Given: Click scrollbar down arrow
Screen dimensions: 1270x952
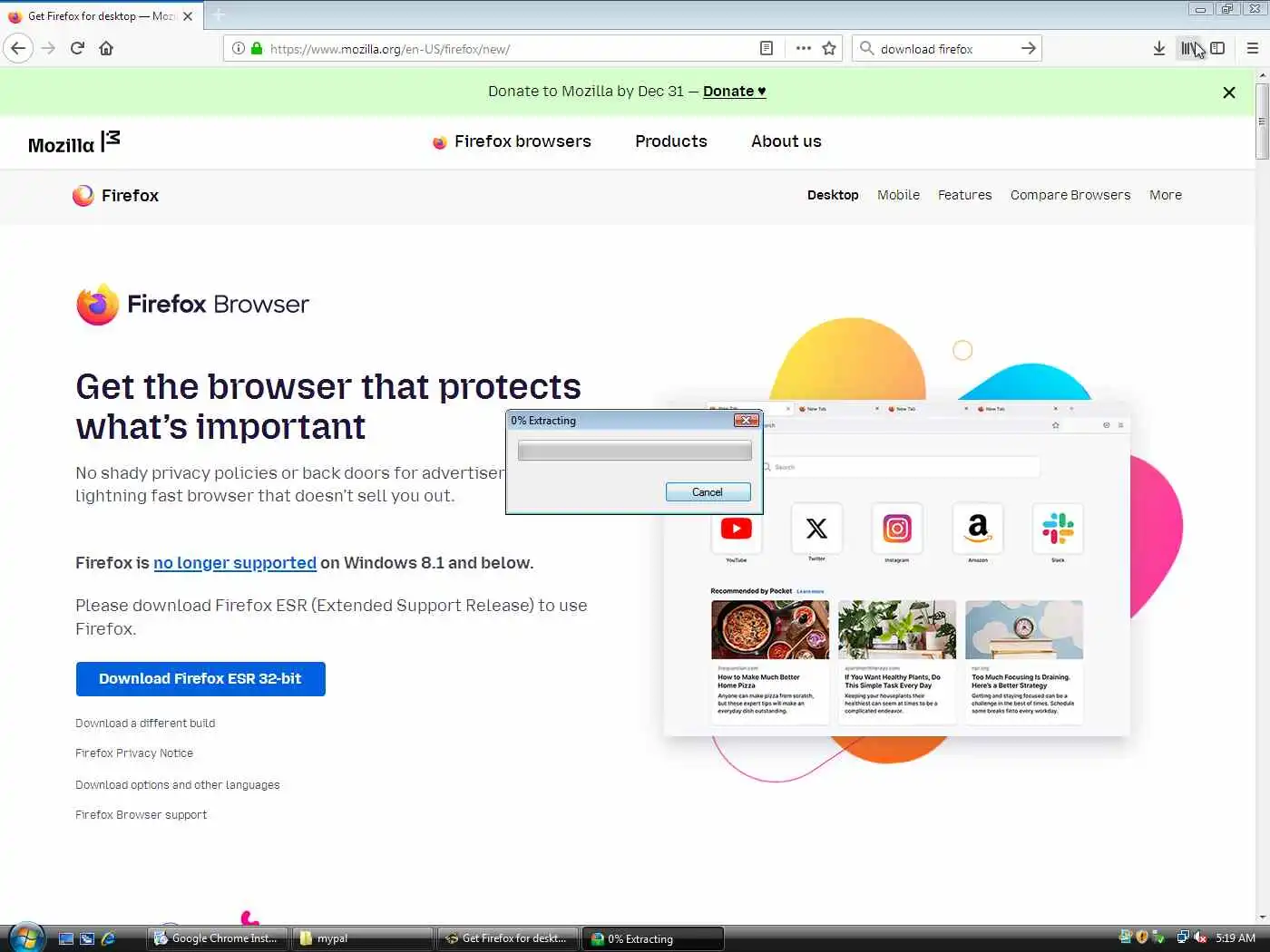Looking at the screenshot, I should [x=1262, y=917].
